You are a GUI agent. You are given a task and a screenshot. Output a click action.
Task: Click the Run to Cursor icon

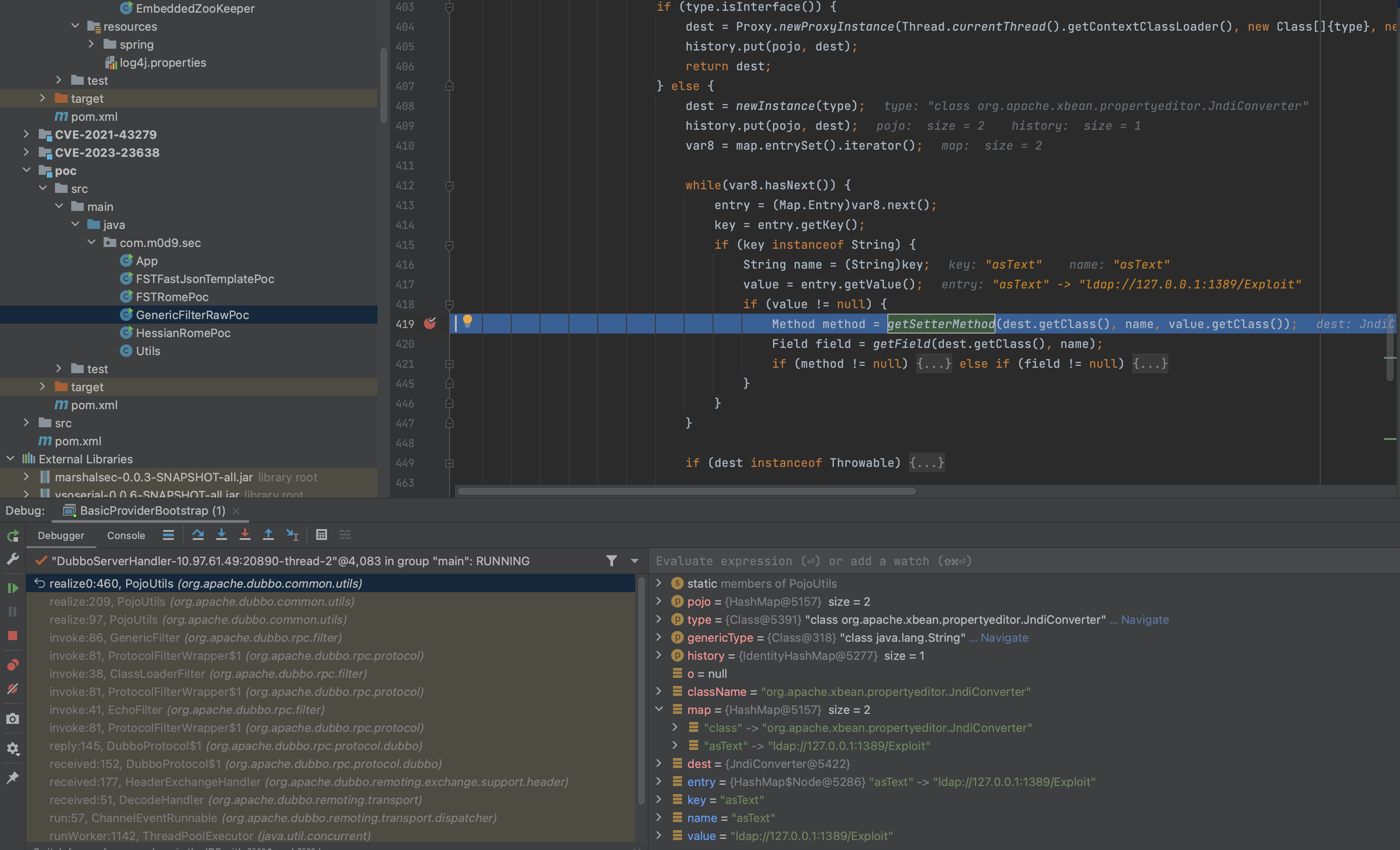(x=292, y=535)
